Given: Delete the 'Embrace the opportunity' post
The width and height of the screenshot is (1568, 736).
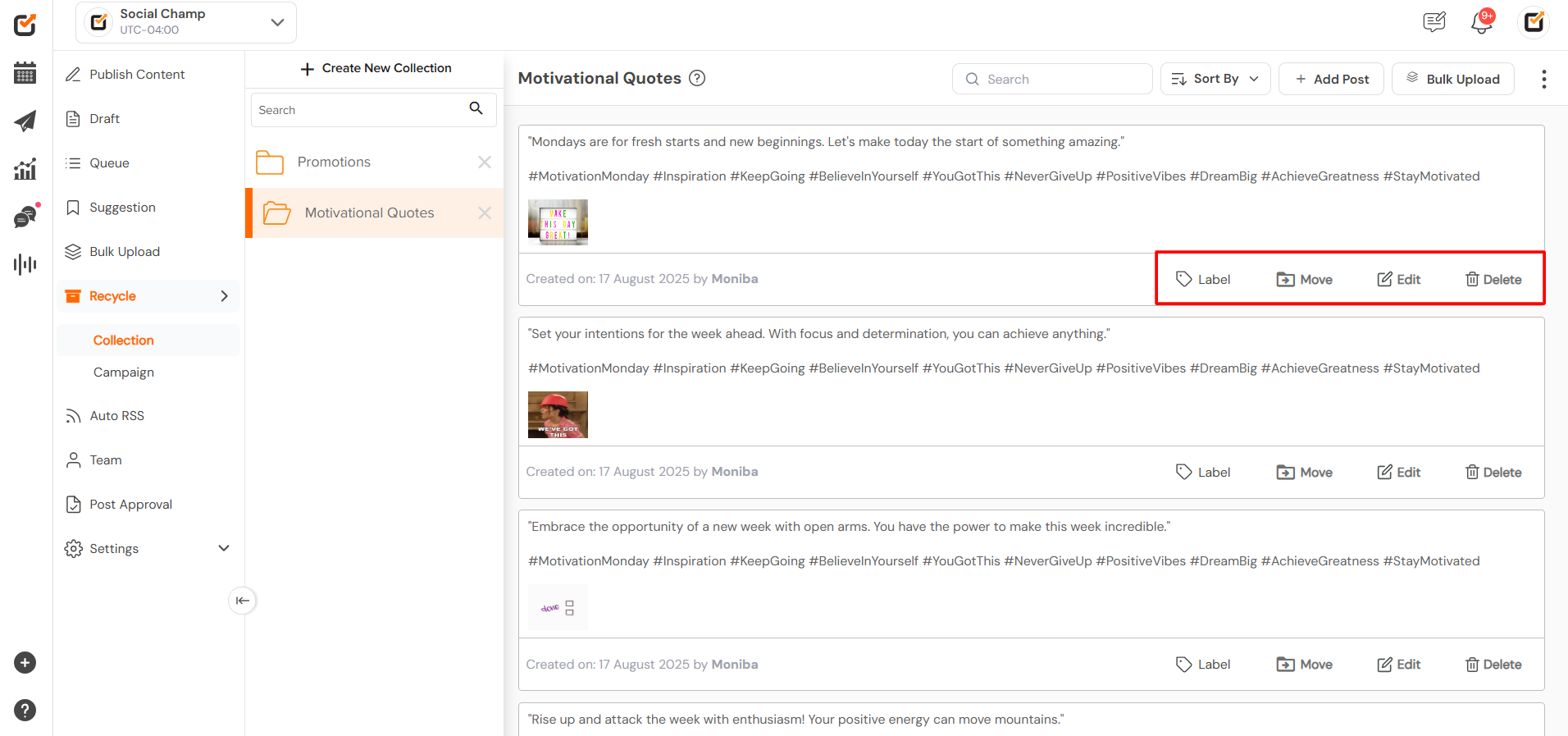Looking at the screenshot, I should coord(1493,664).
